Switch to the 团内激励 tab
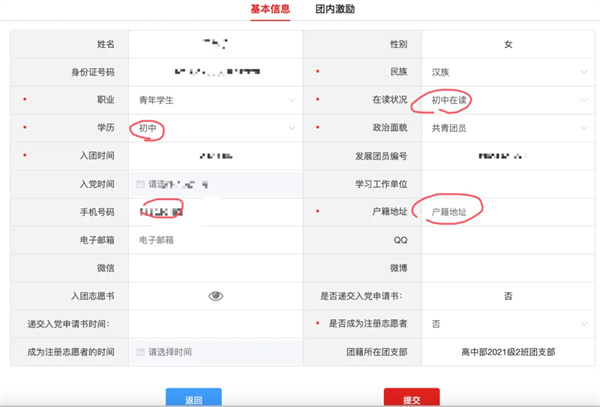This screenshot has width=600, height=407. (335, 10)
